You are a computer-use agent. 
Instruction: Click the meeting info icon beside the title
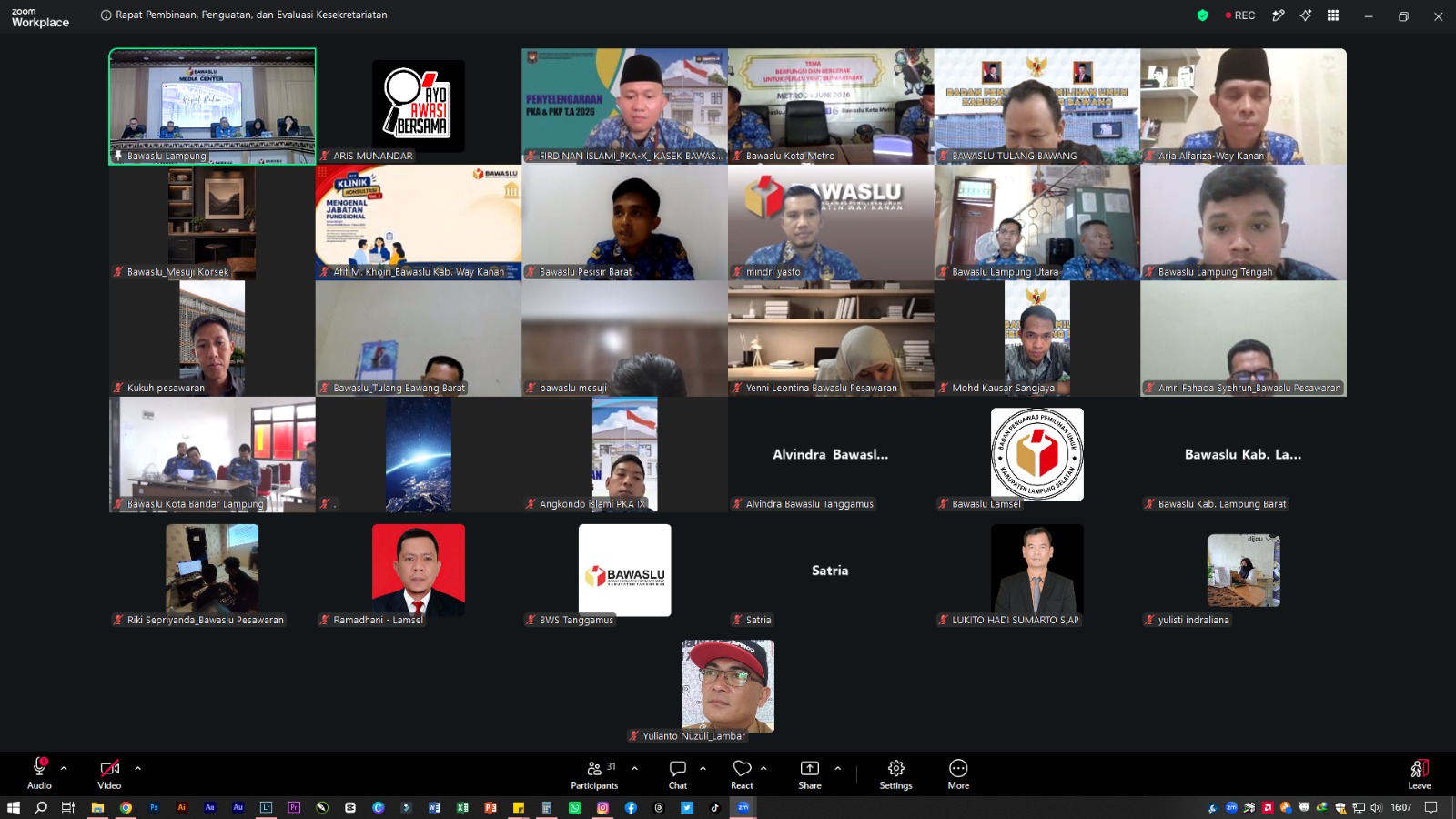coord(106,15)
